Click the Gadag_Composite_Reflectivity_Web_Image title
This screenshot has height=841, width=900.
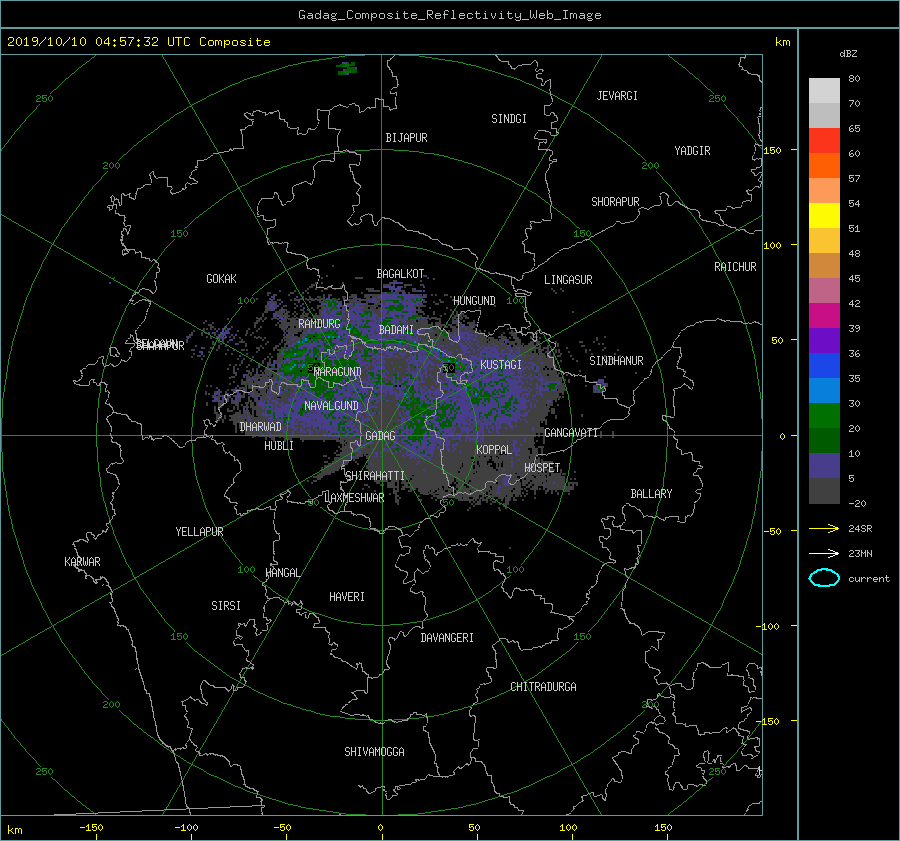coord(449,15)
